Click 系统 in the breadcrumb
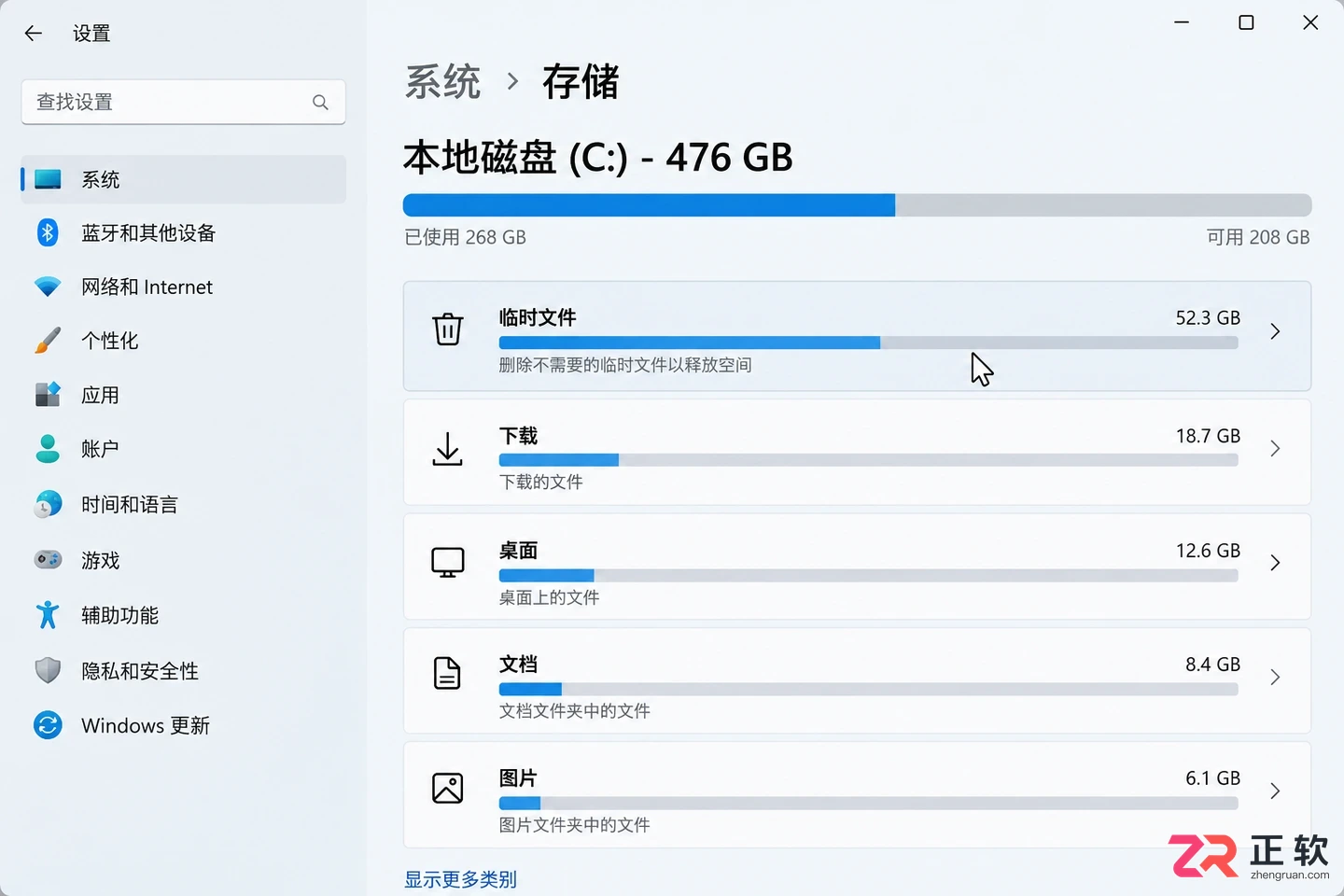1344x896 pixels. click(x=443, y=82)
